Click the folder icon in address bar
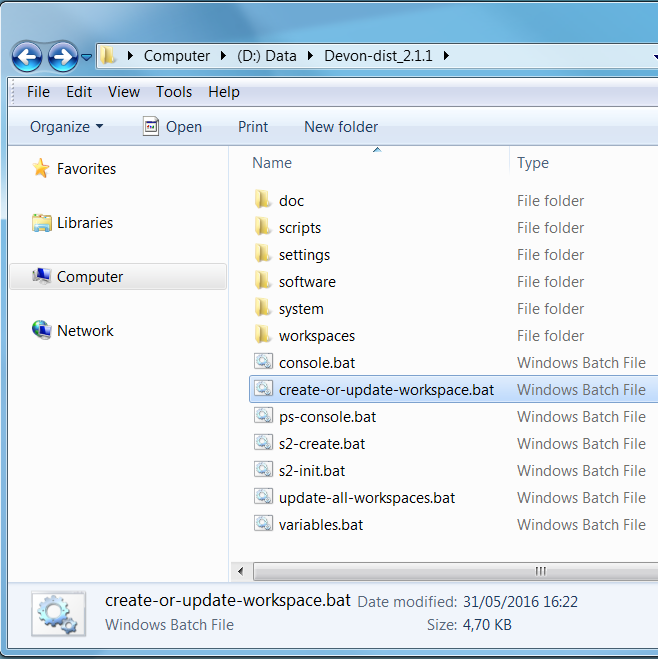The image size is (658, 659). pyautogui.click(x=108, y=56)
